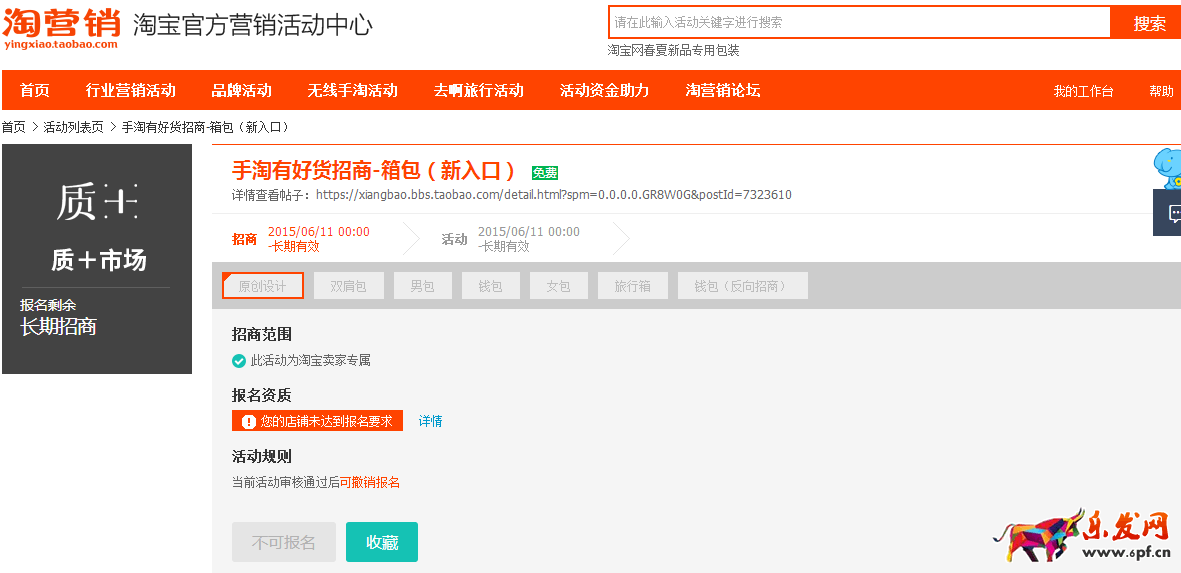Open 无线手淘活动 menu item
This screenshot has width=1181, height=573.
(x=352, y=90)
